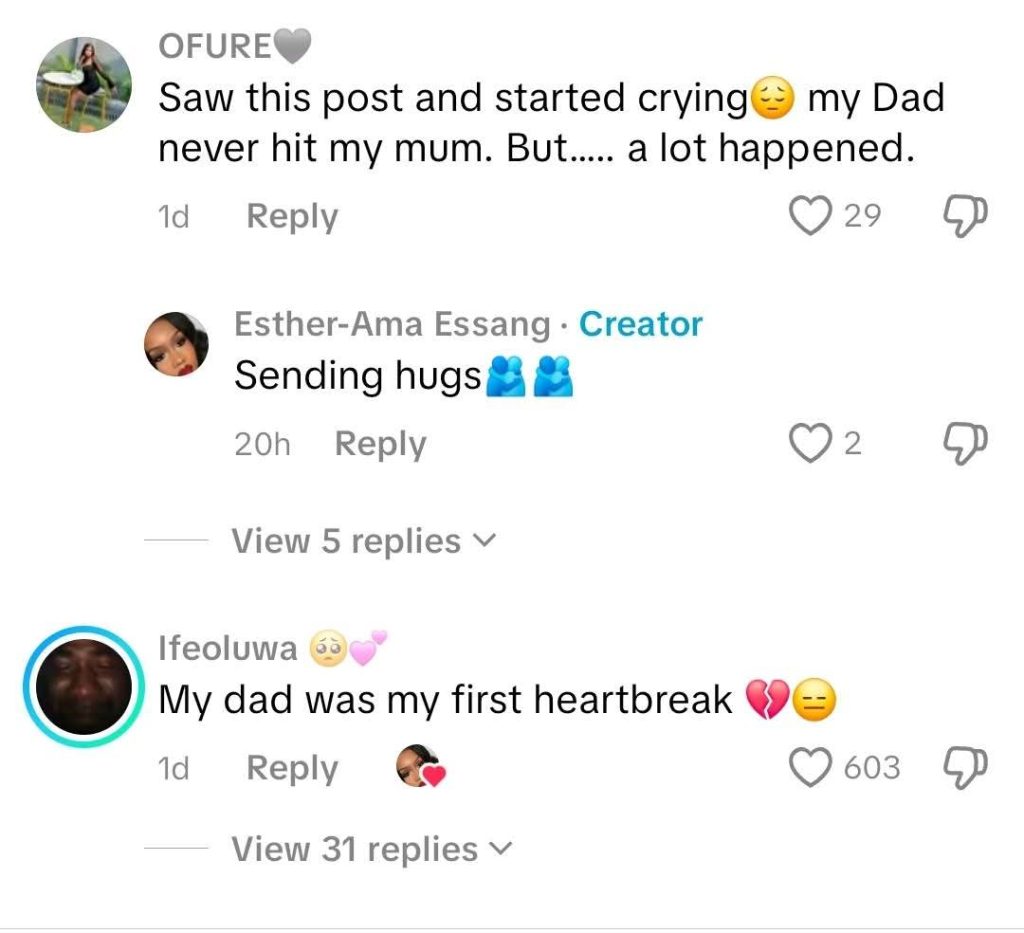Expand View 5 replies
Image resolution: width=1024 pixels, height=933 pixels.
click(346, 541)
